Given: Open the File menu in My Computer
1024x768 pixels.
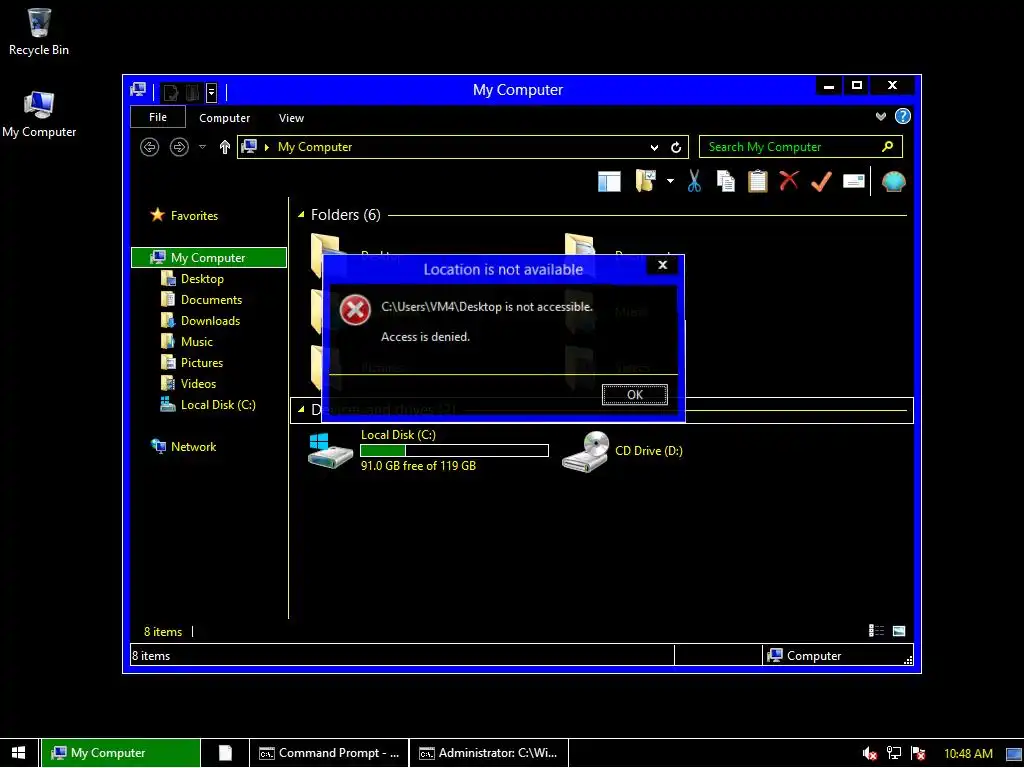Looking at the screenshot, I should click(x=158, y=117).
